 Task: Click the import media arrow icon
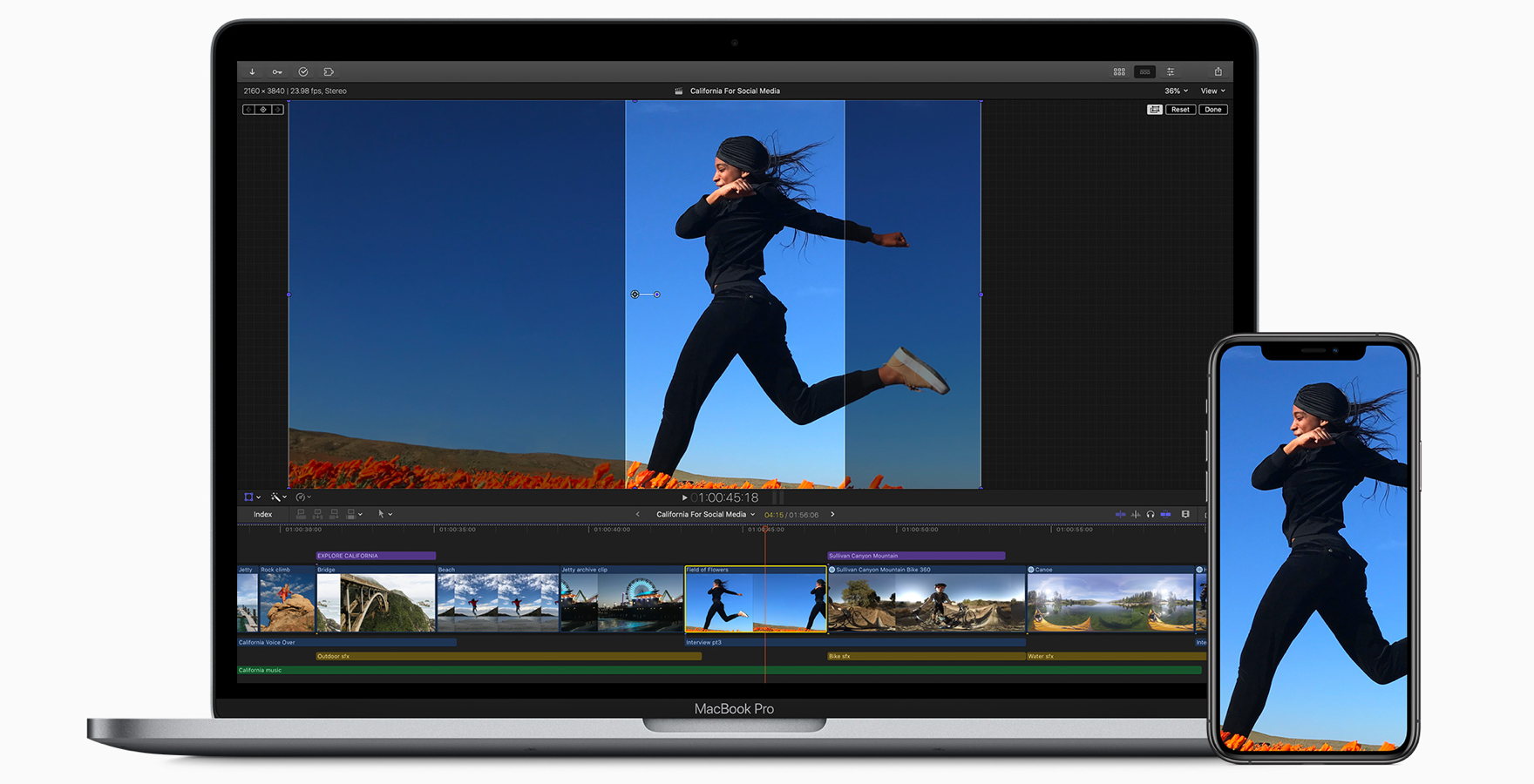pyautogui.click(x=252, y=72)
